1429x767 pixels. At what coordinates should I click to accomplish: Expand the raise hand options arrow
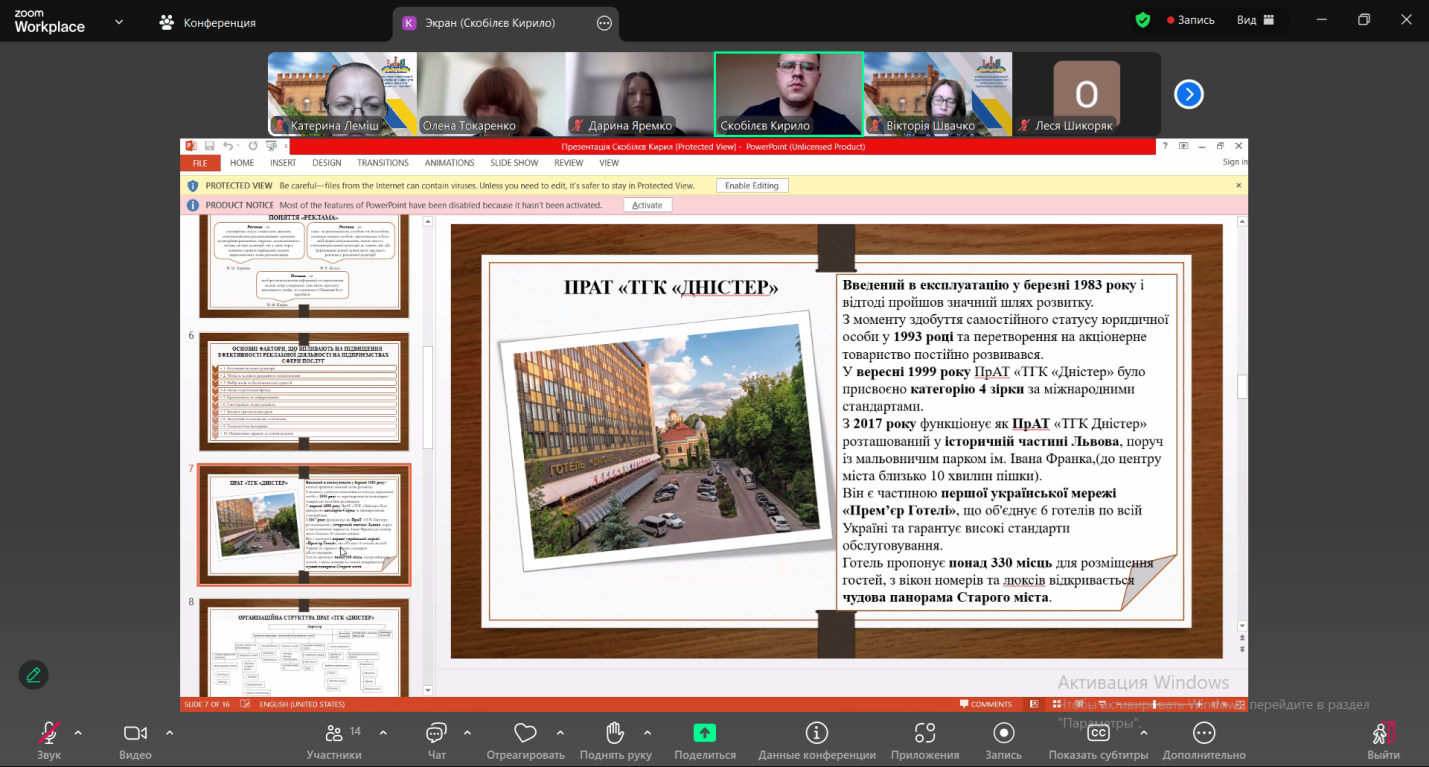coord(647,732)
